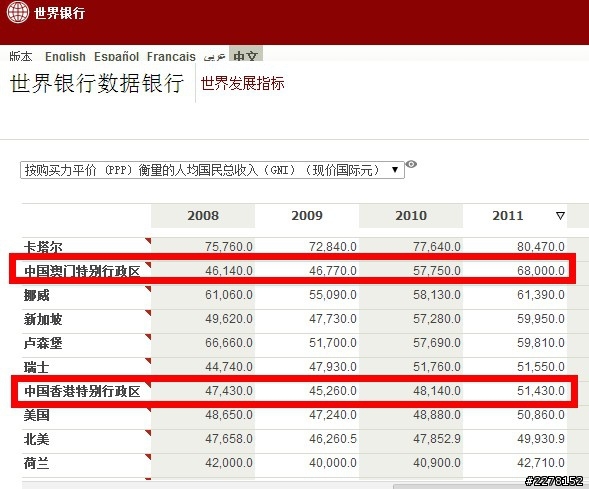Screen dimensions: 589x489
Task: Click the red note marker on 卢森堡 row
Action: [x=148, y=337]
